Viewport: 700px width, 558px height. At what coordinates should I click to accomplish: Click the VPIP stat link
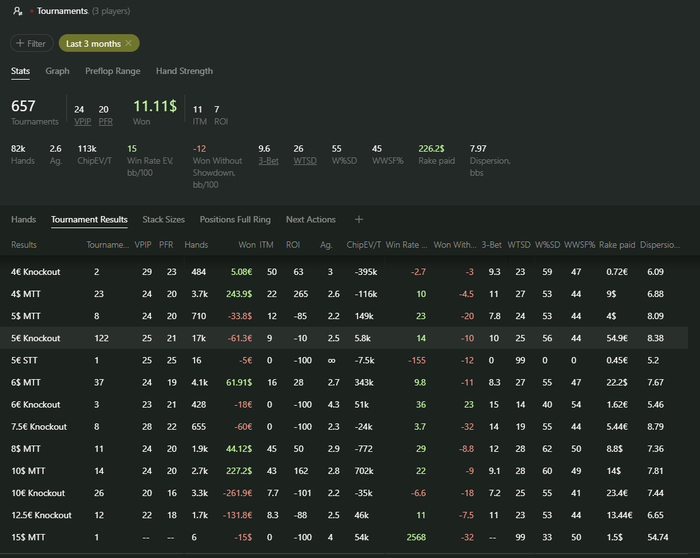pos(83,121)
